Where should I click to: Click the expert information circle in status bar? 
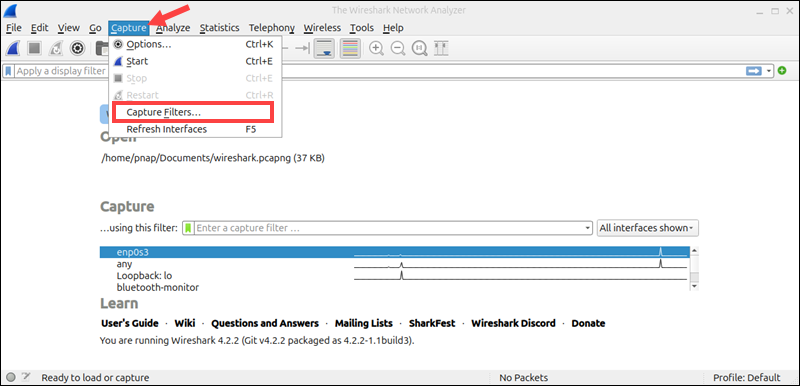pos(11,378)
